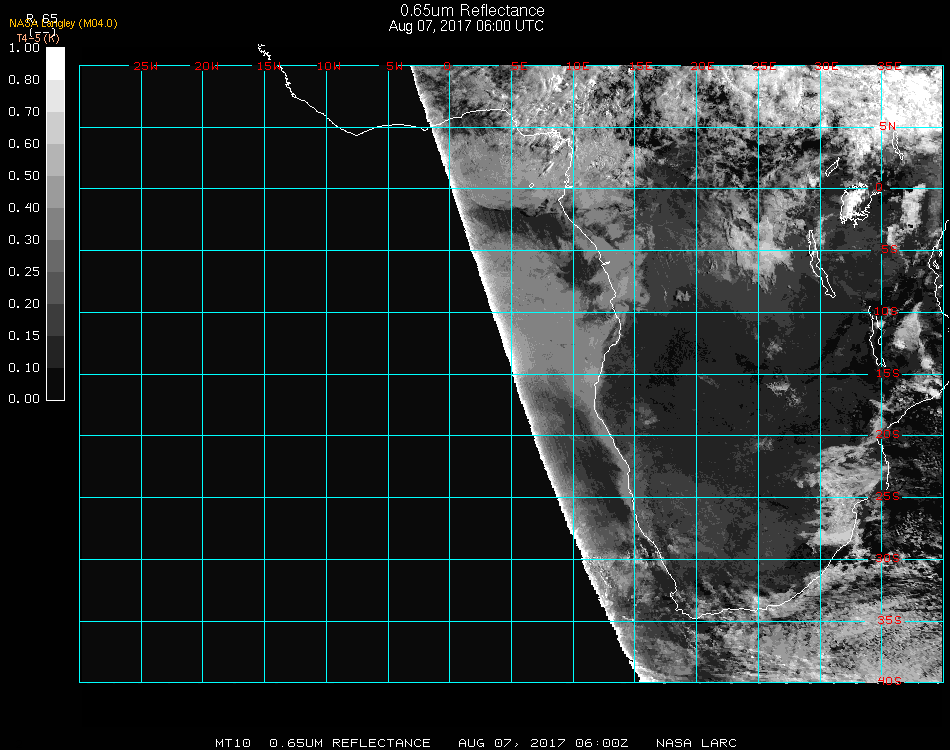Click the '25W' longitude label
The width and height of the screenshot is (950, 750).
pyautogui.click(x=146, y=66)
